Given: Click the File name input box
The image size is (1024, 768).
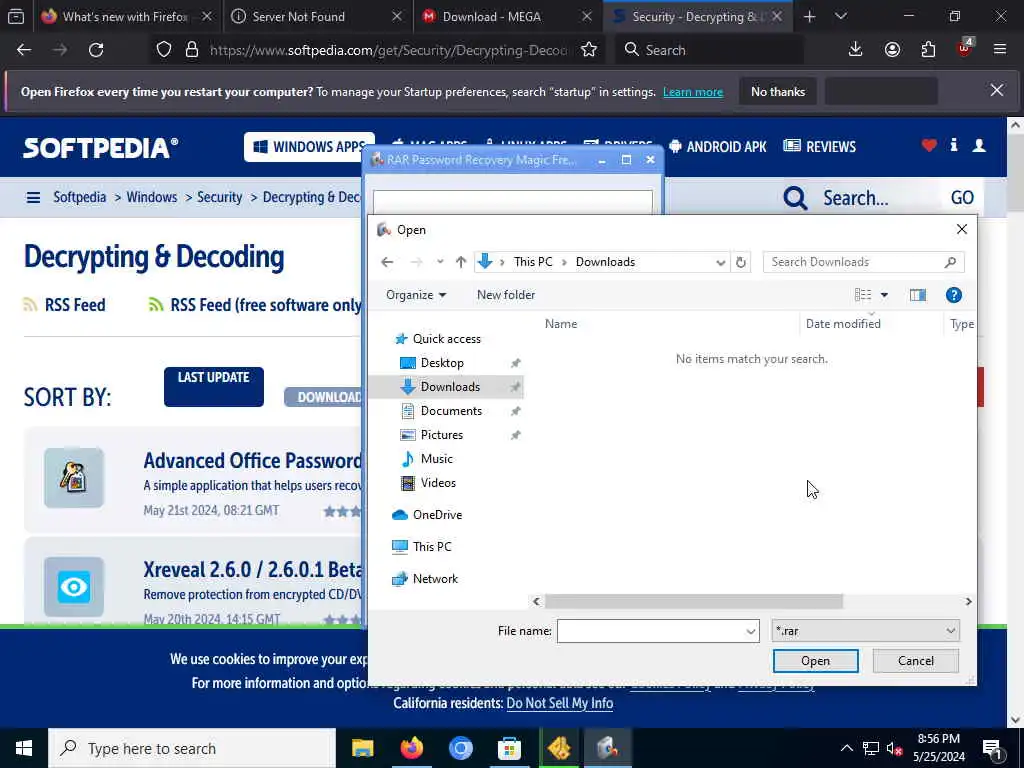Looking at the screenshot, I should [650, 631].
